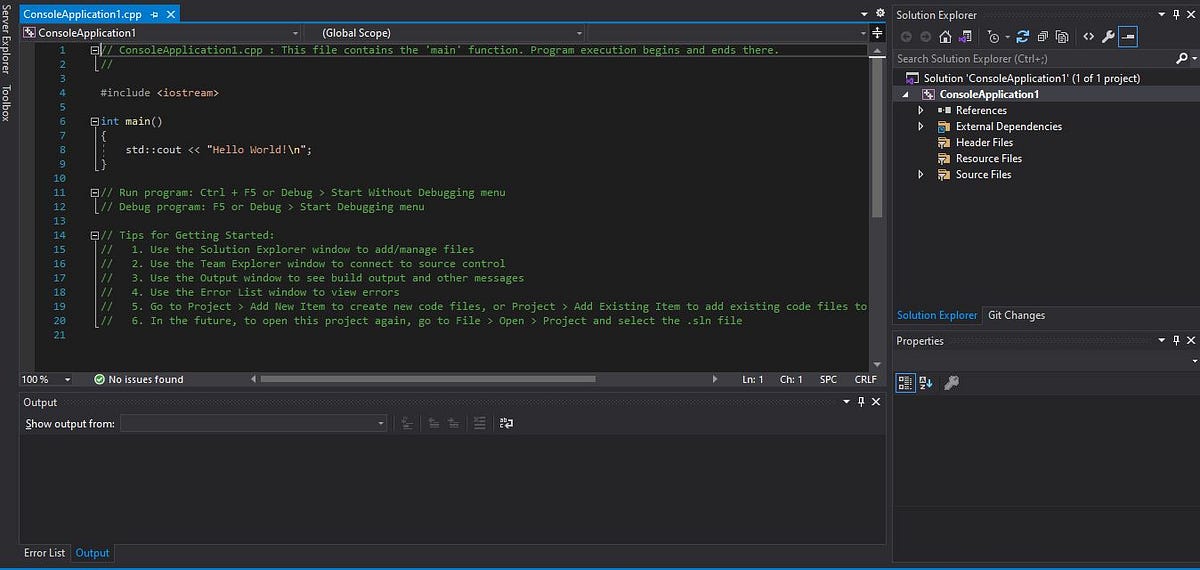Select the Resource Files folder
This screenshot has width=1200, height=570.
click(988, 158)
